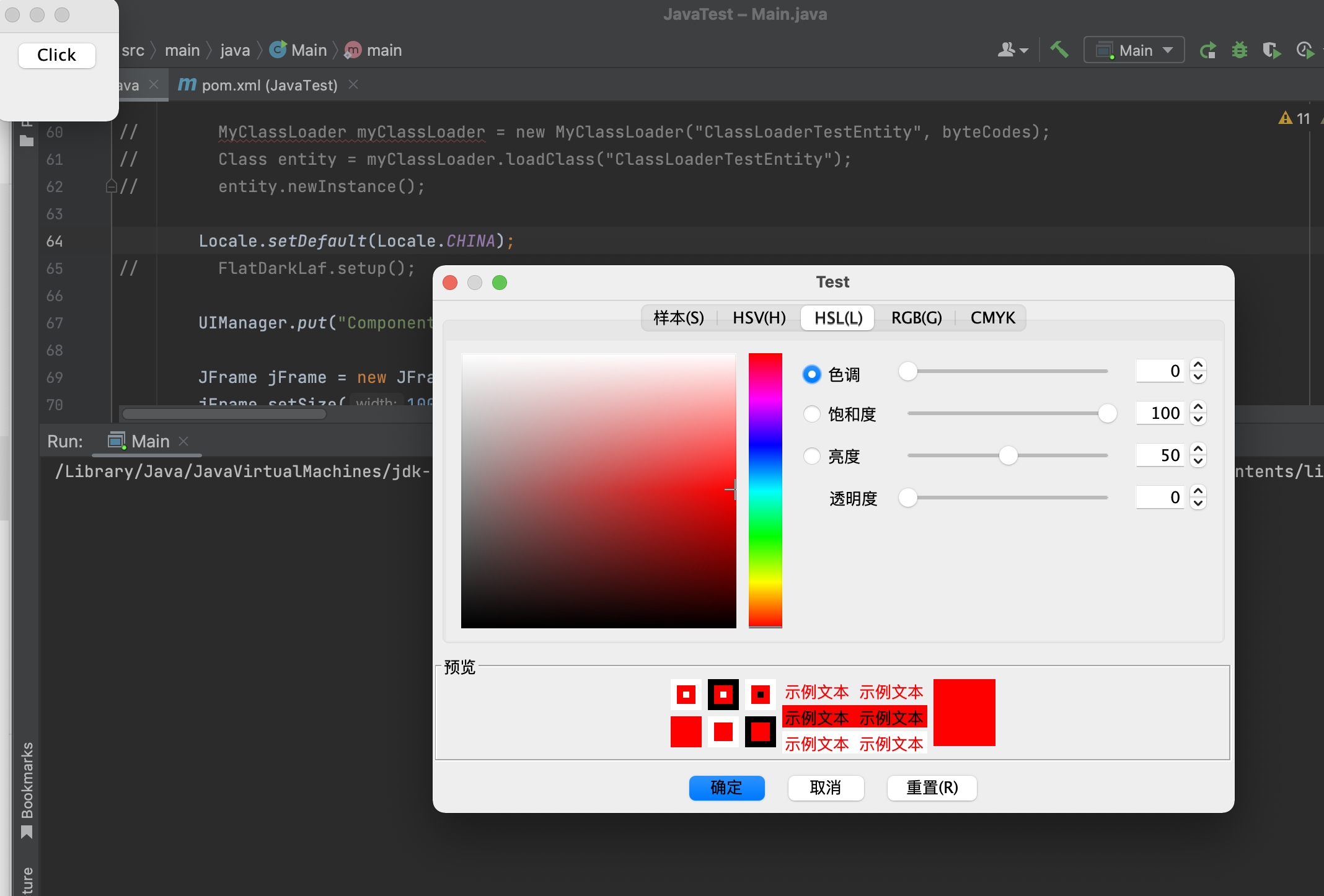Click the Main class icon in breadcrumbs
The width and height of the screenshot is (1324, 896).
point(278,50)
